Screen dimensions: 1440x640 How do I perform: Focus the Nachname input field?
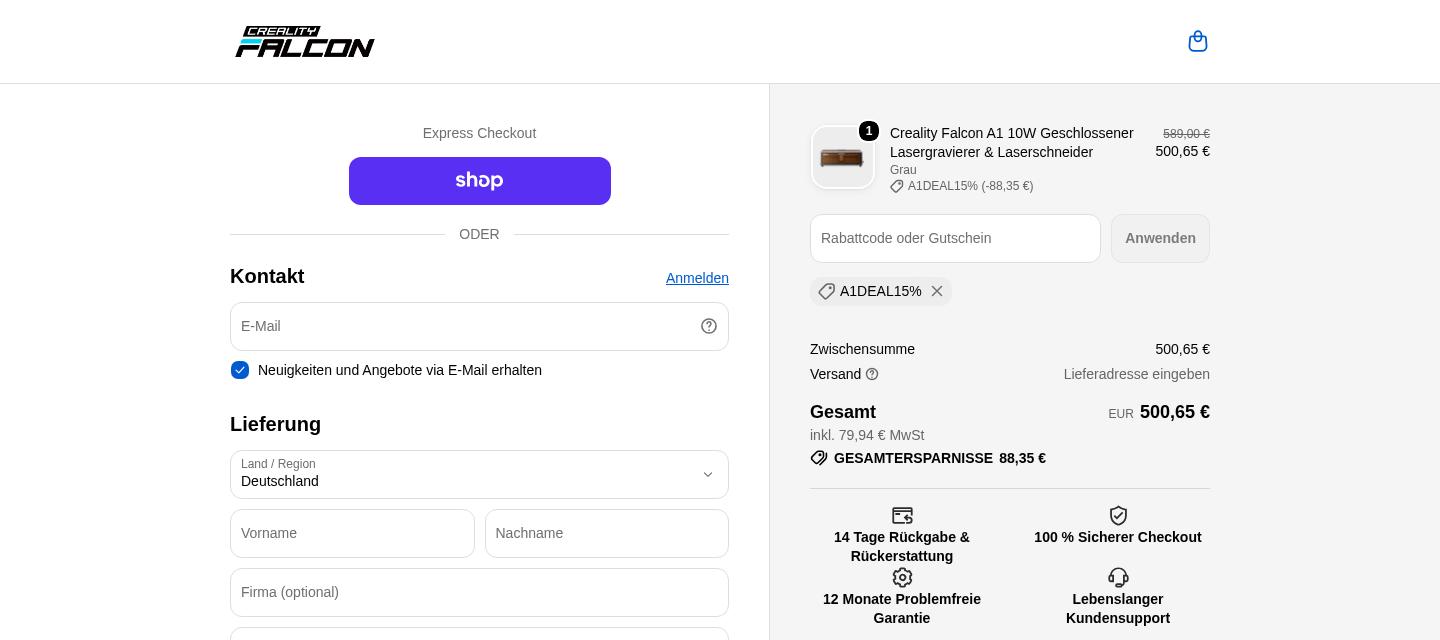(x=607, y=533)
